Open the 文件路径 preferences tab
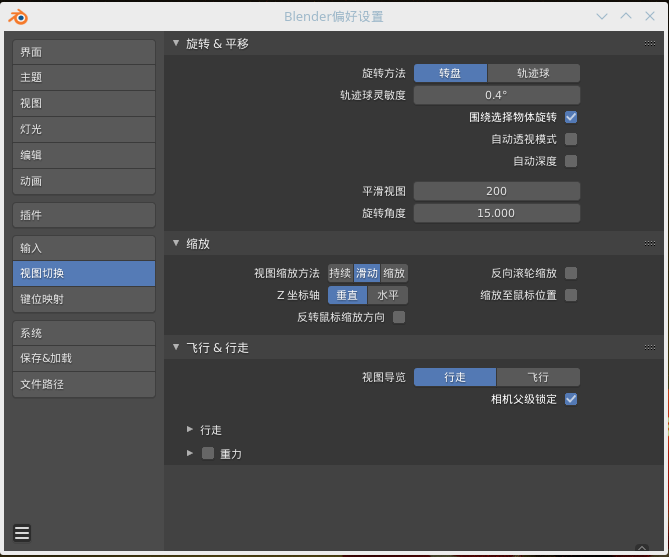This screenshot has width=669, height=557. (84, 385)
